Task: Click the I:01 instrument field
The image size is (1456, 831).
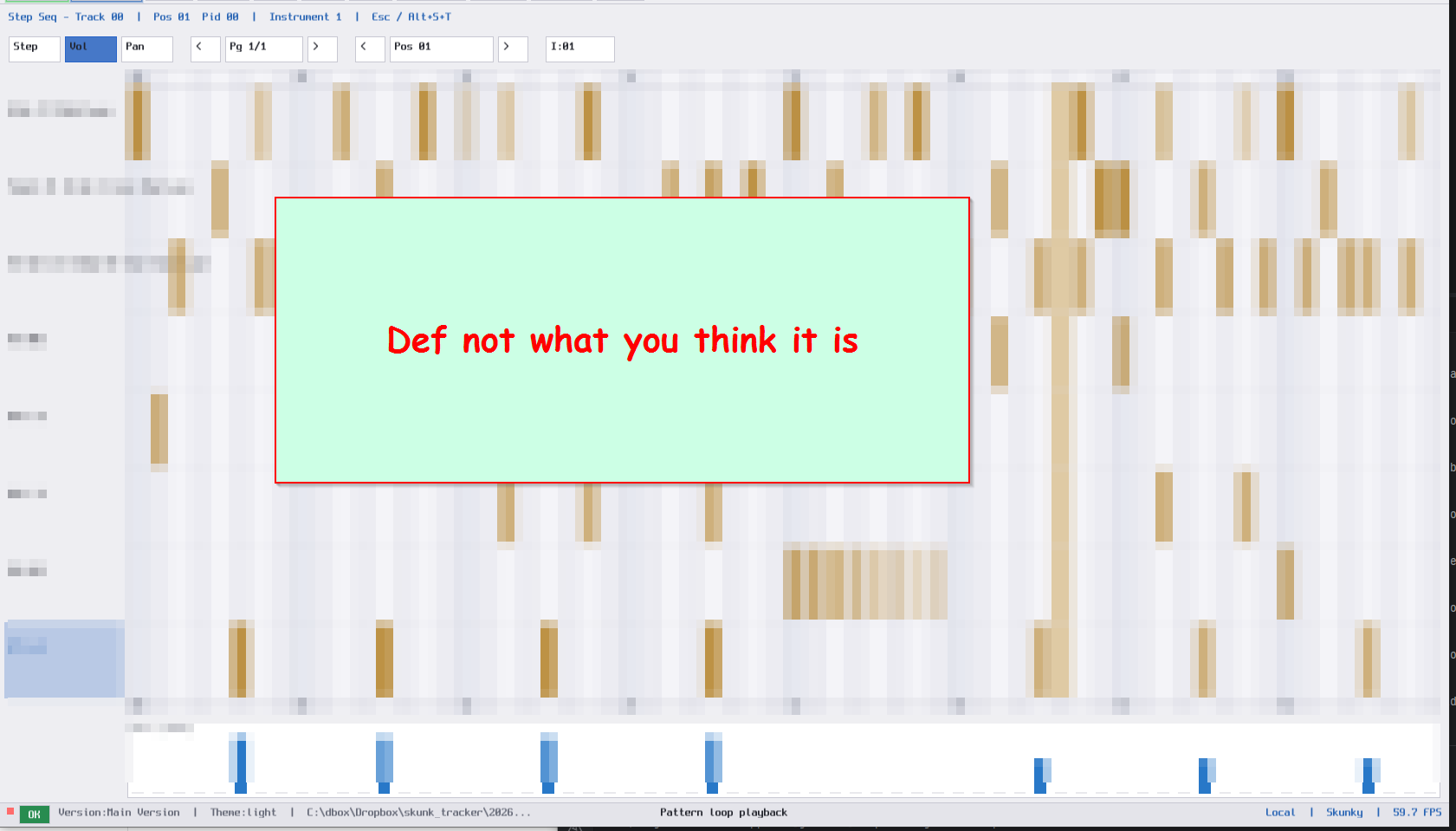Action: point(580,49)
